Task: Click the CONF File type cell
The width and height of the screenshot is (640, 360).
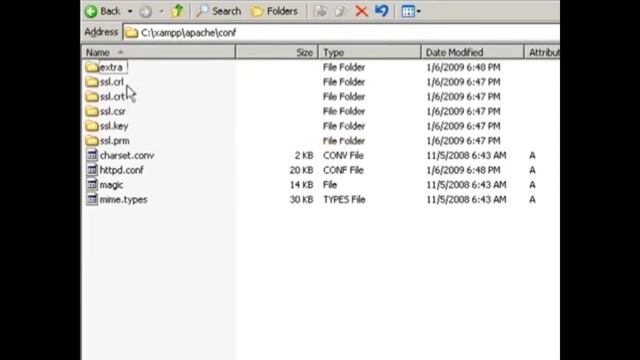Action: tap(343, 170)
